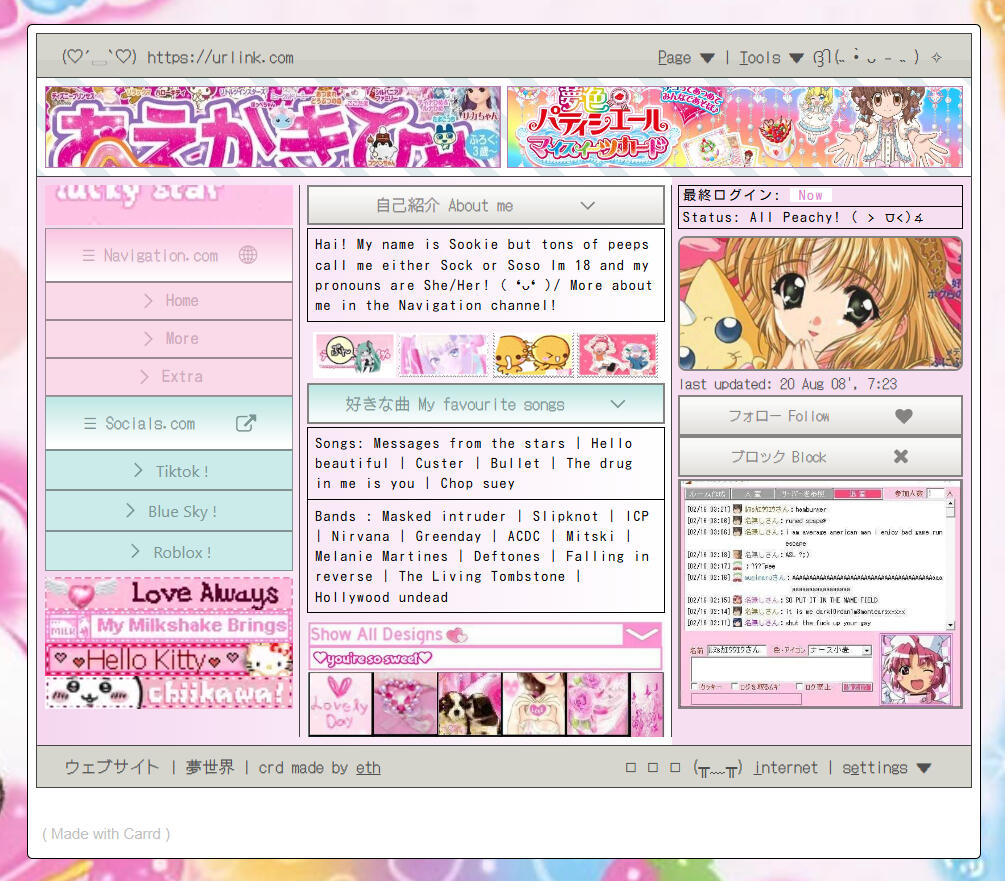Click the orange chick characters stamp
Viewport: 1005px width, 881px height.
click(533, 354)
